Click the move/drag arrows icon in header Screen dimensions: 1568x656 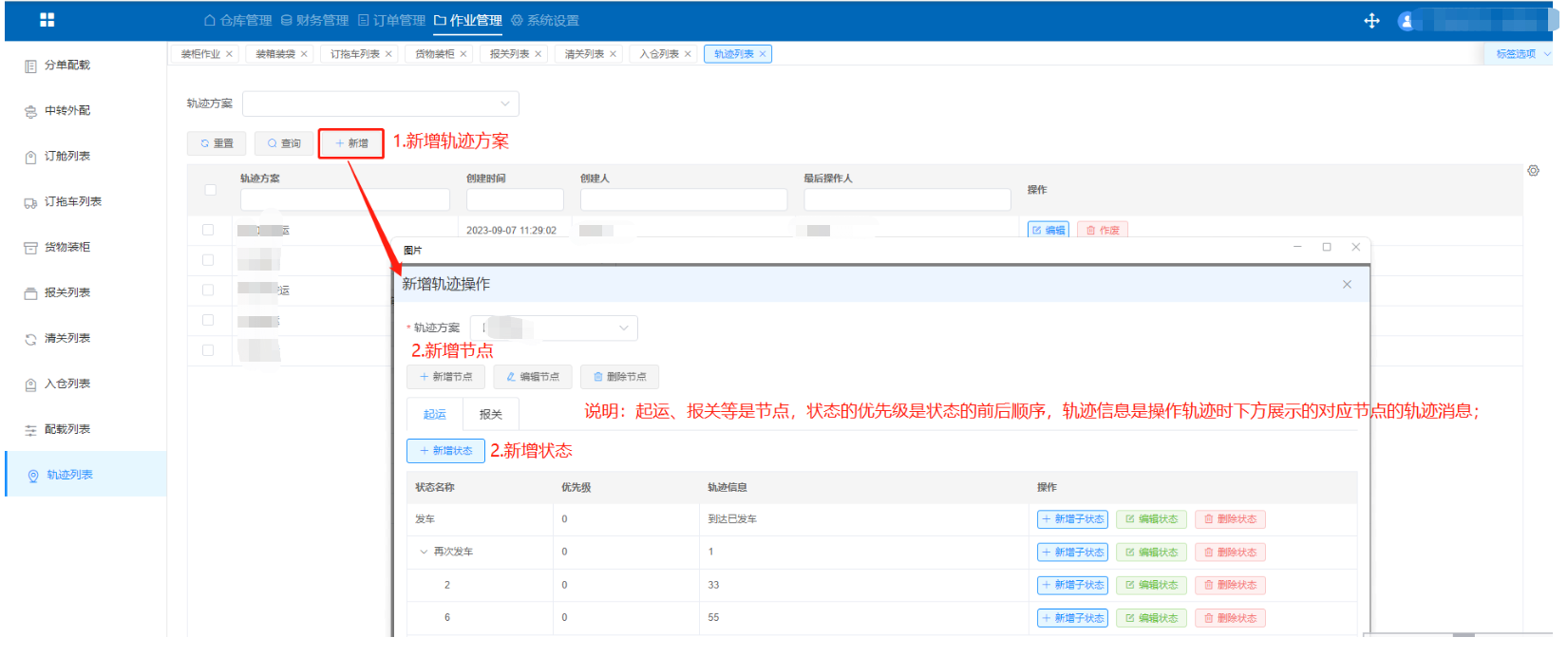pos(1371,21)
